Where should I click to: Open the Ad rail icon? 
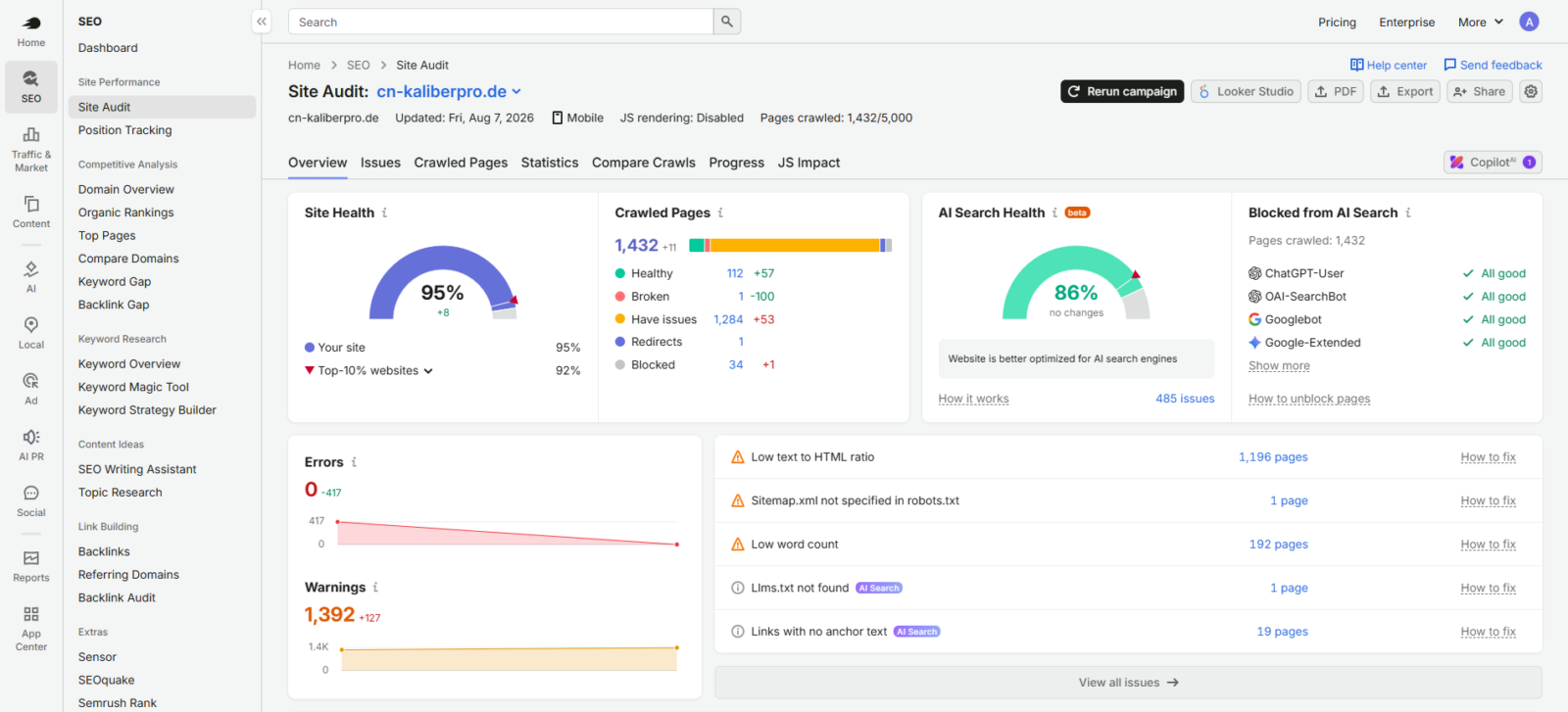[31, 388]
